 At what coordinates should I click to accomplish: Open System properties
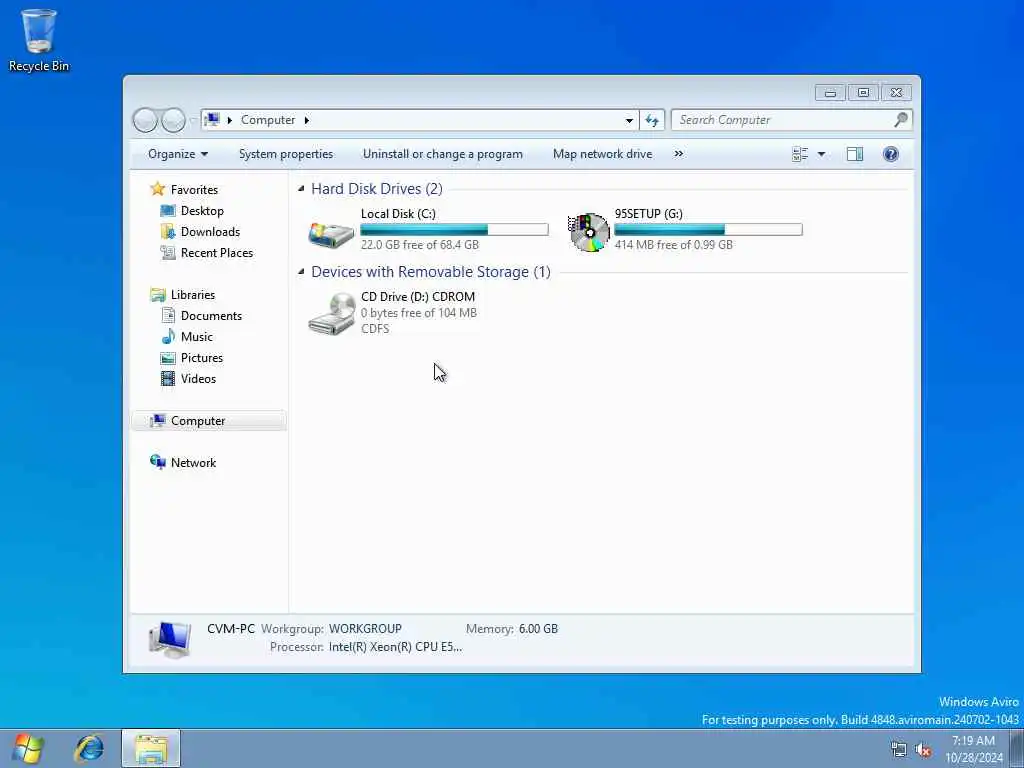click(286, 154)
